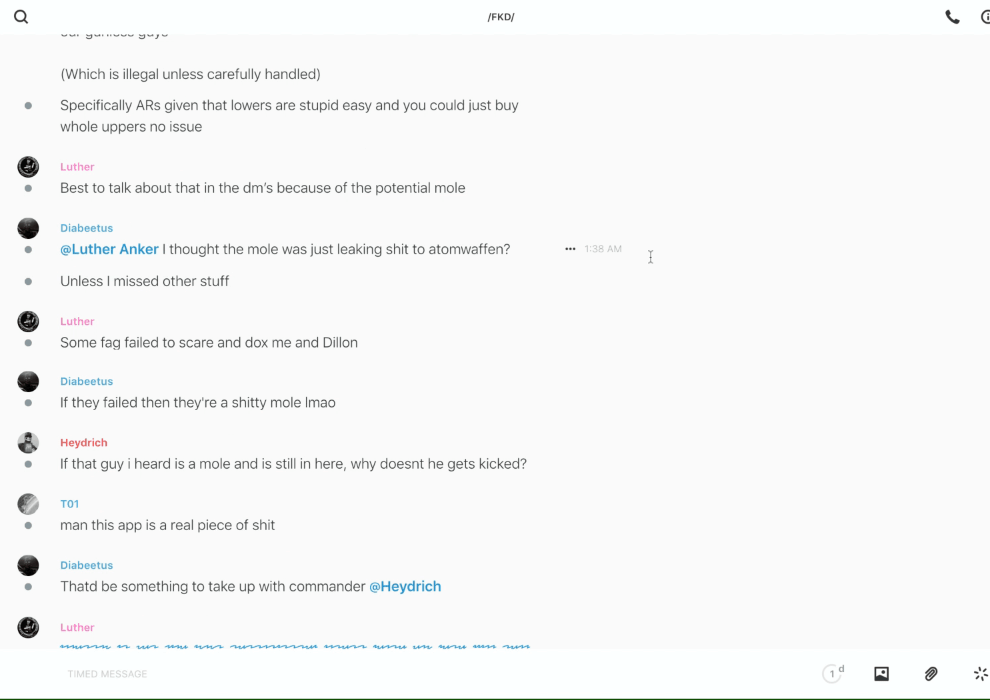This screenshot has height=700, width=990.
Task: Click the T01 sender name
Action: pos(69,504)
